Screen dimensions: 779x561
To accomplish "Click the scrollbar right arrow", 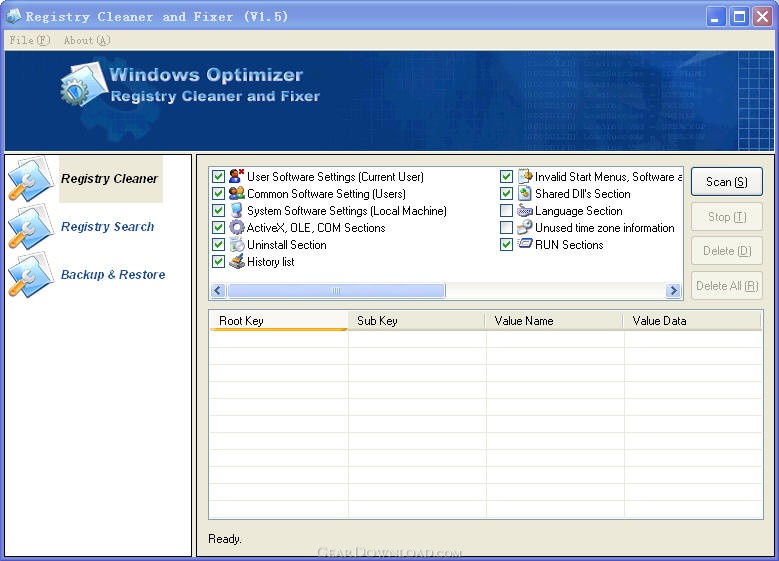I will [x=673, y=290].
